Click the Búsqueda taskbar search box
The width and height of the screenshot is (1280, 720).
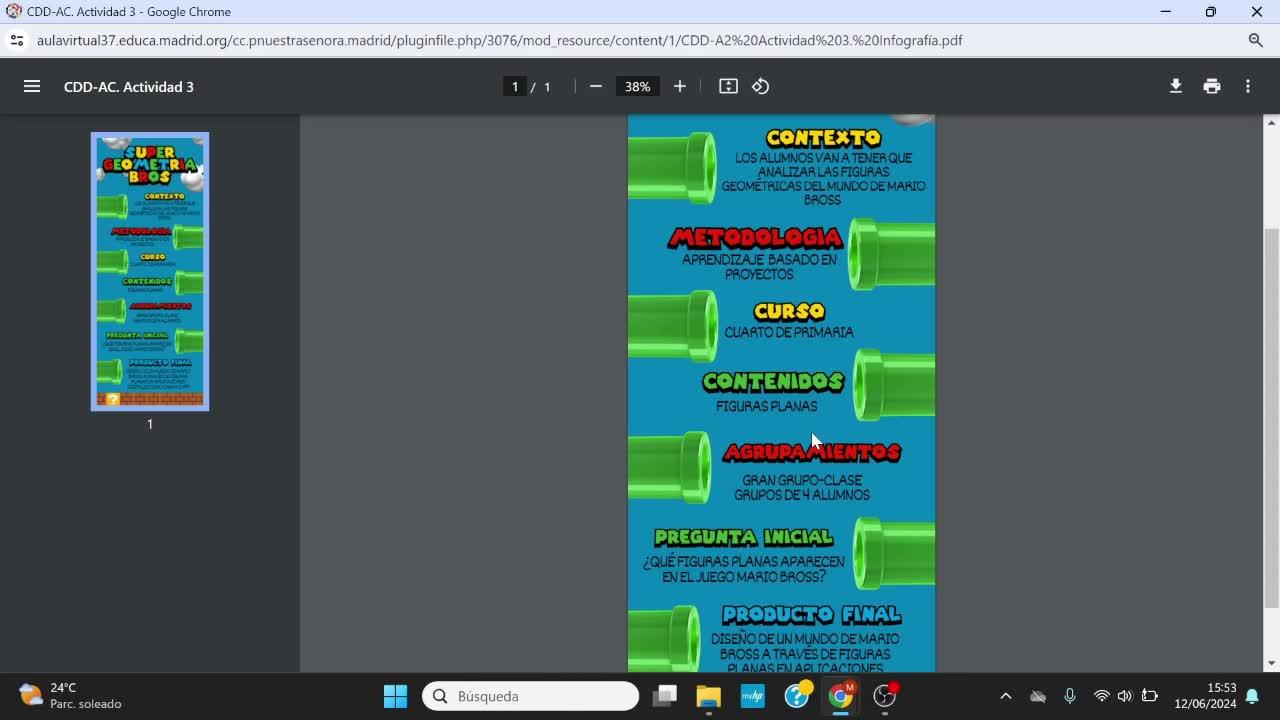coord(530,696)
